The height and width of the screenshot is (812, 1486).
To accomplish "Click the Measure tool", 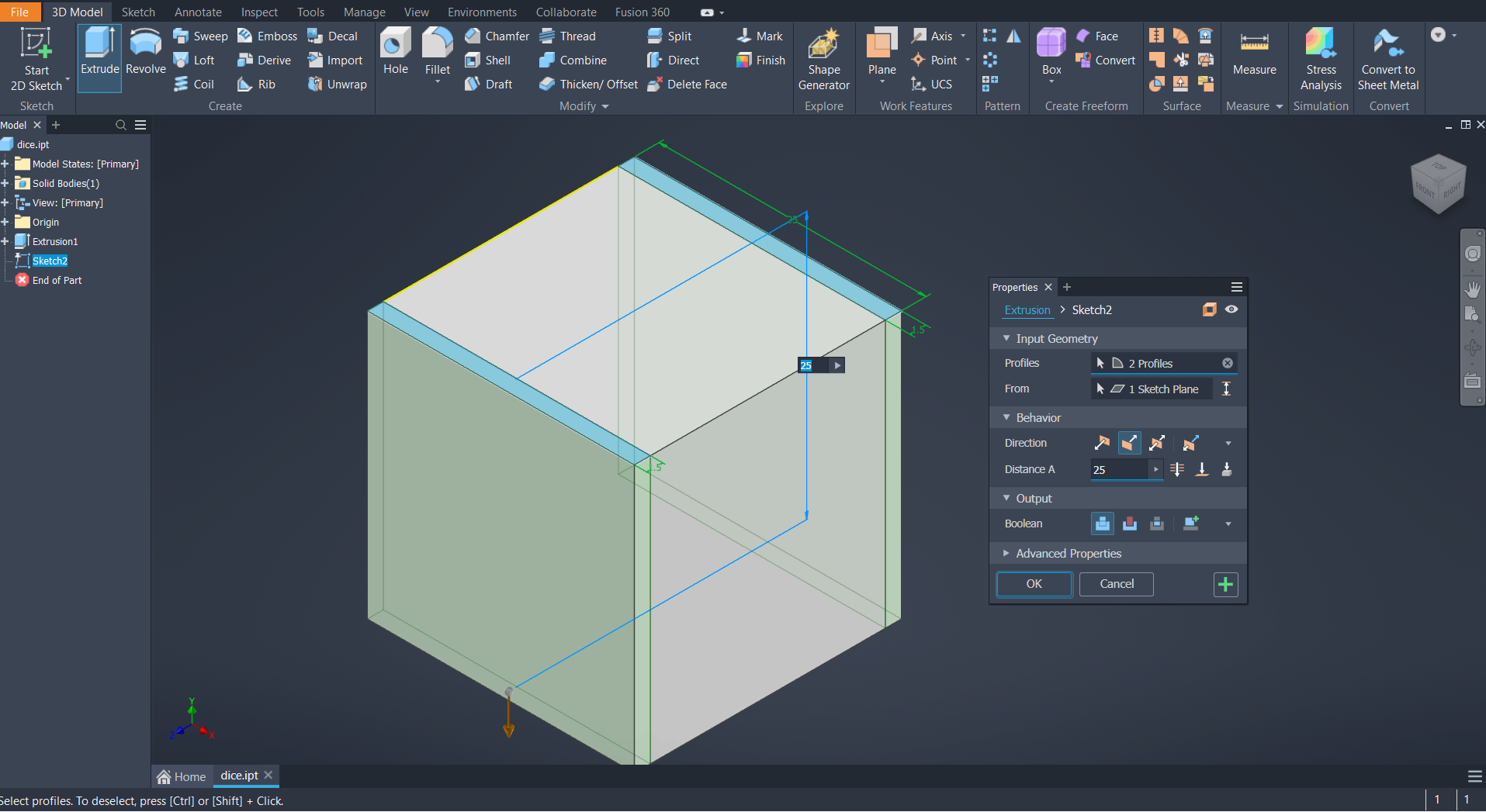I will click(x=1254, y=53).
